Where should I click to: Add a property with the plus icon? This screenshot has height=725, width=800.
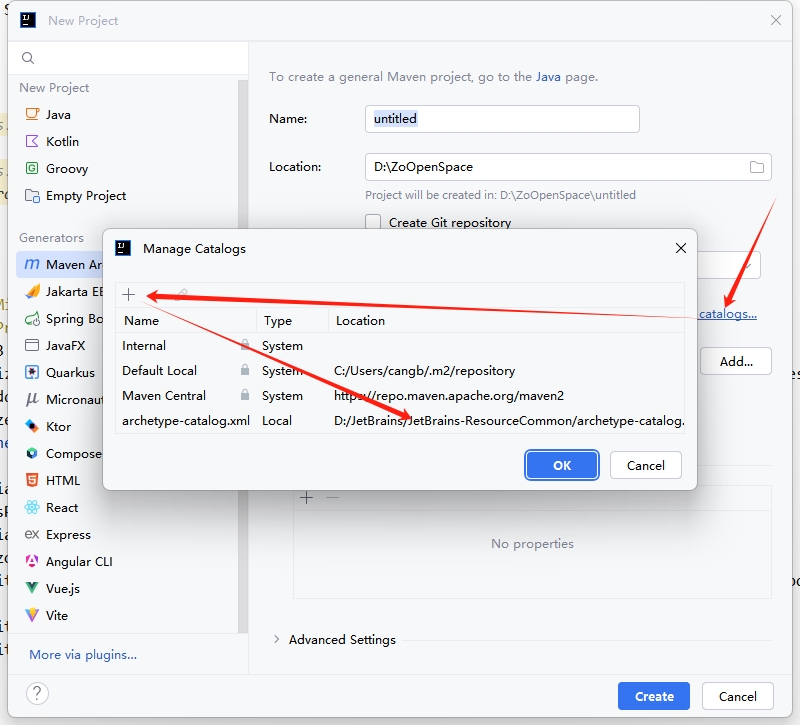pyautogui.click(x=307, y=497)
